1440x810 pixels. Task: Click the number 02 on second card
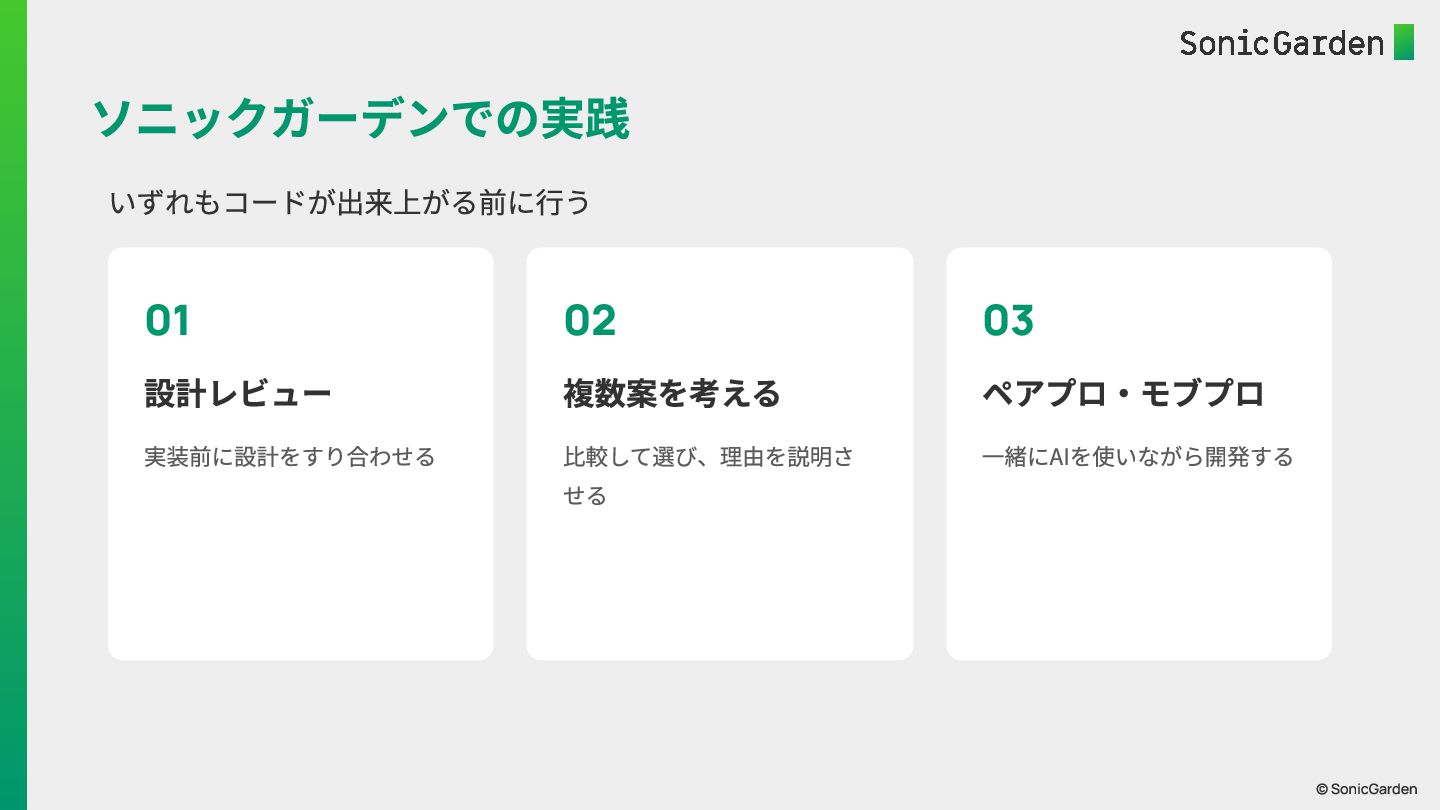(x=590, y=321)
